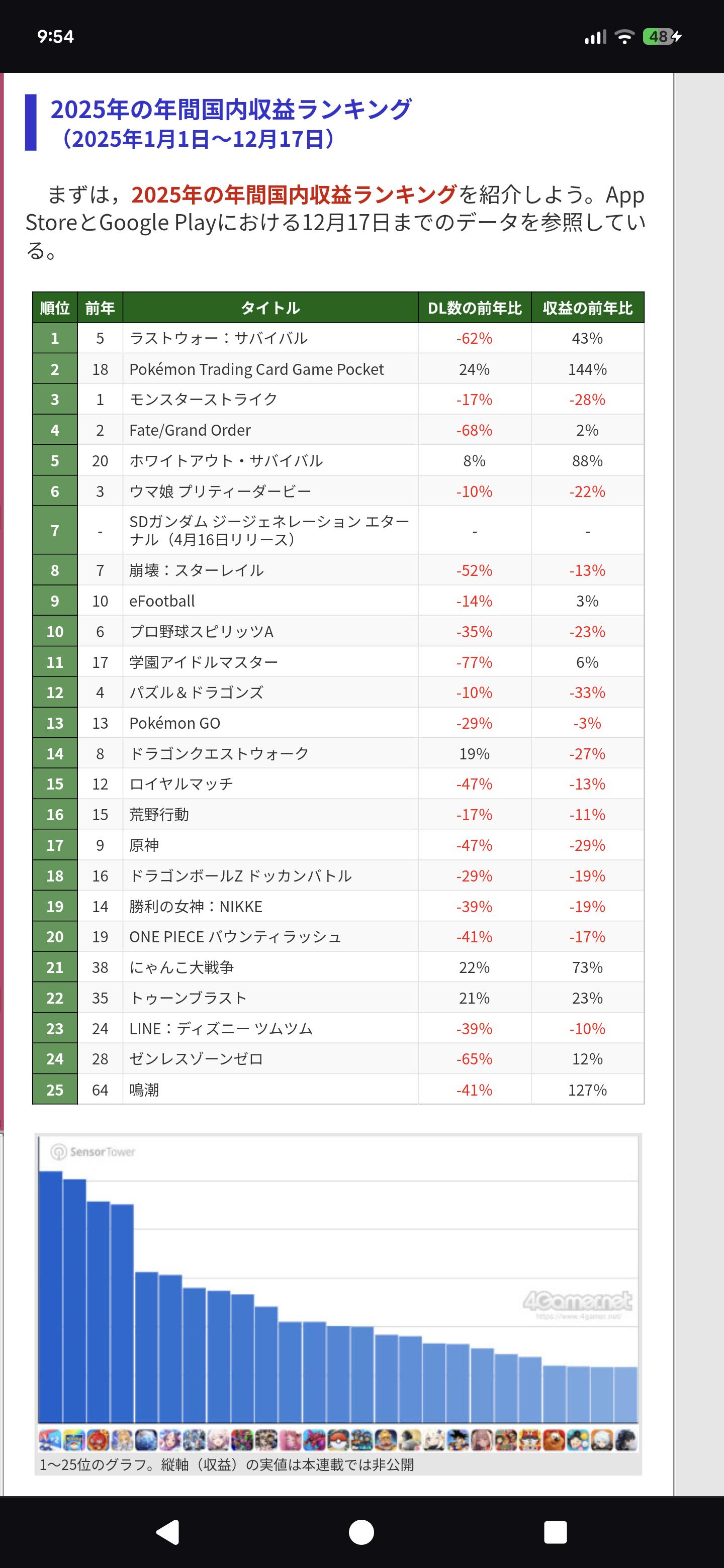Select the Fate/Grand Order title in the table
This screenshot has height=1568, width=724.
[x=190, y=430]
